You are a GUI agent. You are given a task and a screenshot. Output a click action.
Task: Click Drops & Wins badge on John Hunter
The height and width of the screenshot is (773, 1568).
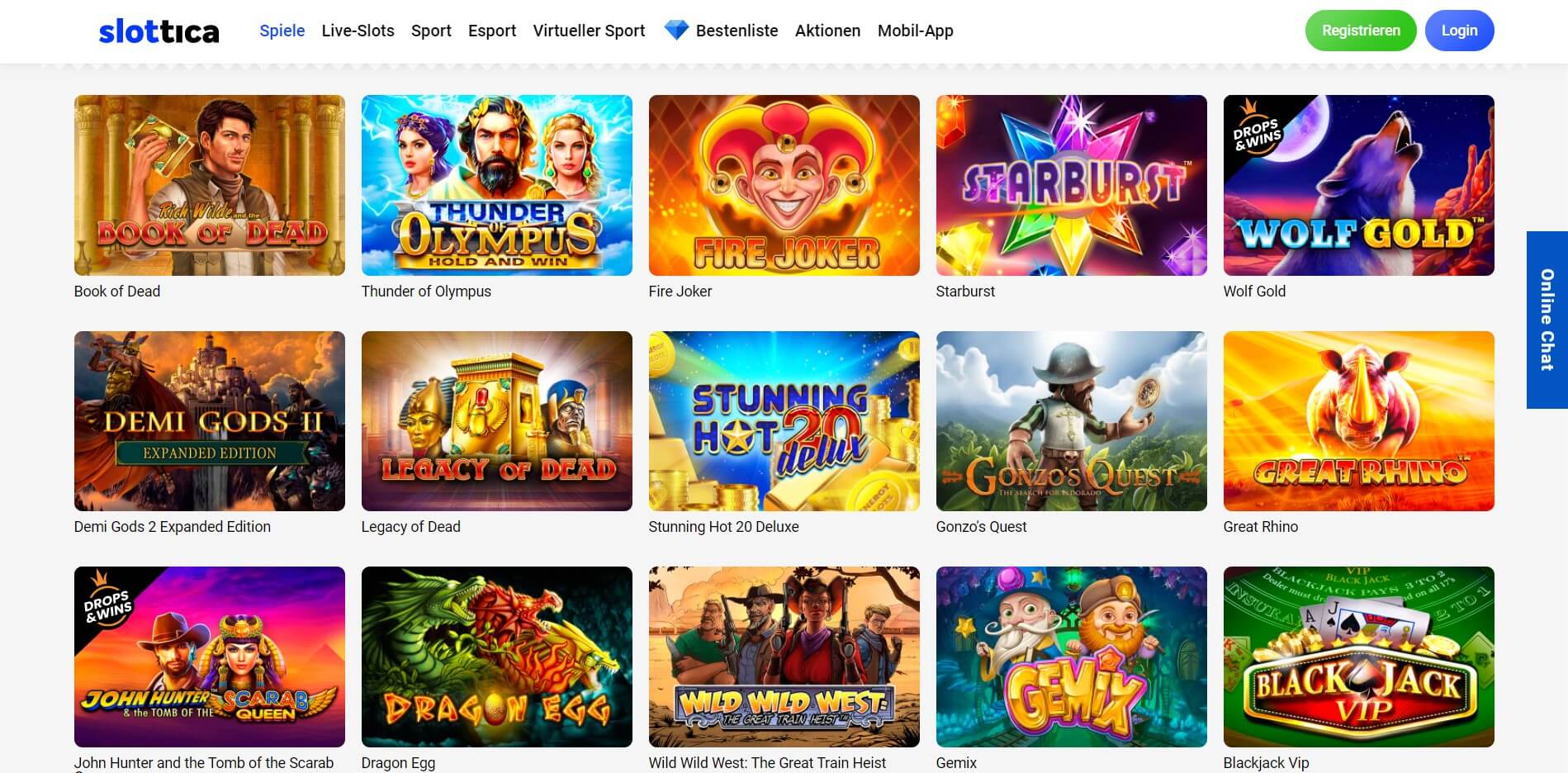pyautogui.click(x=107, y=600)
